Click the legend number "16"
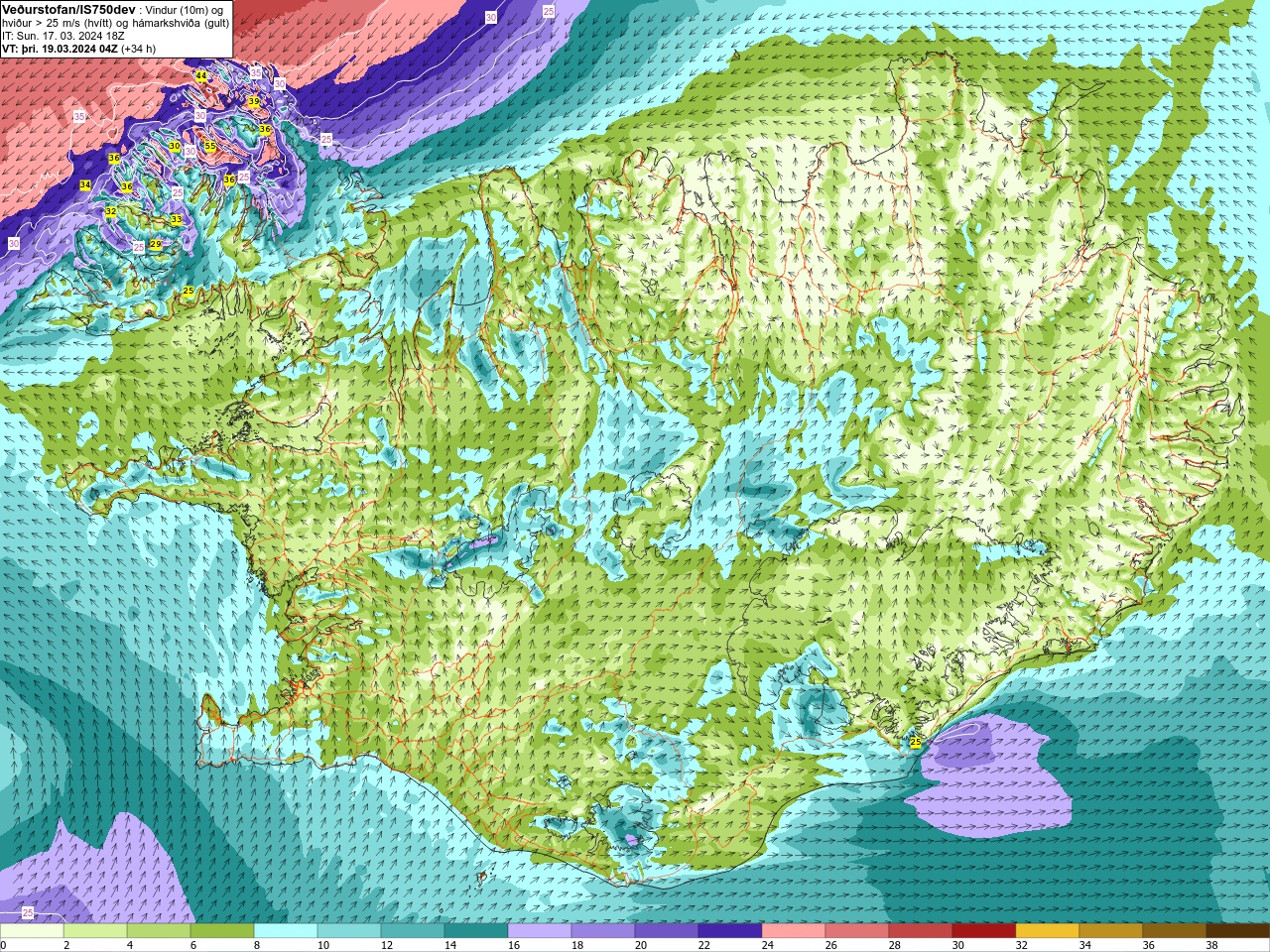Screen dimensions: 1270x952 point(514,946)
